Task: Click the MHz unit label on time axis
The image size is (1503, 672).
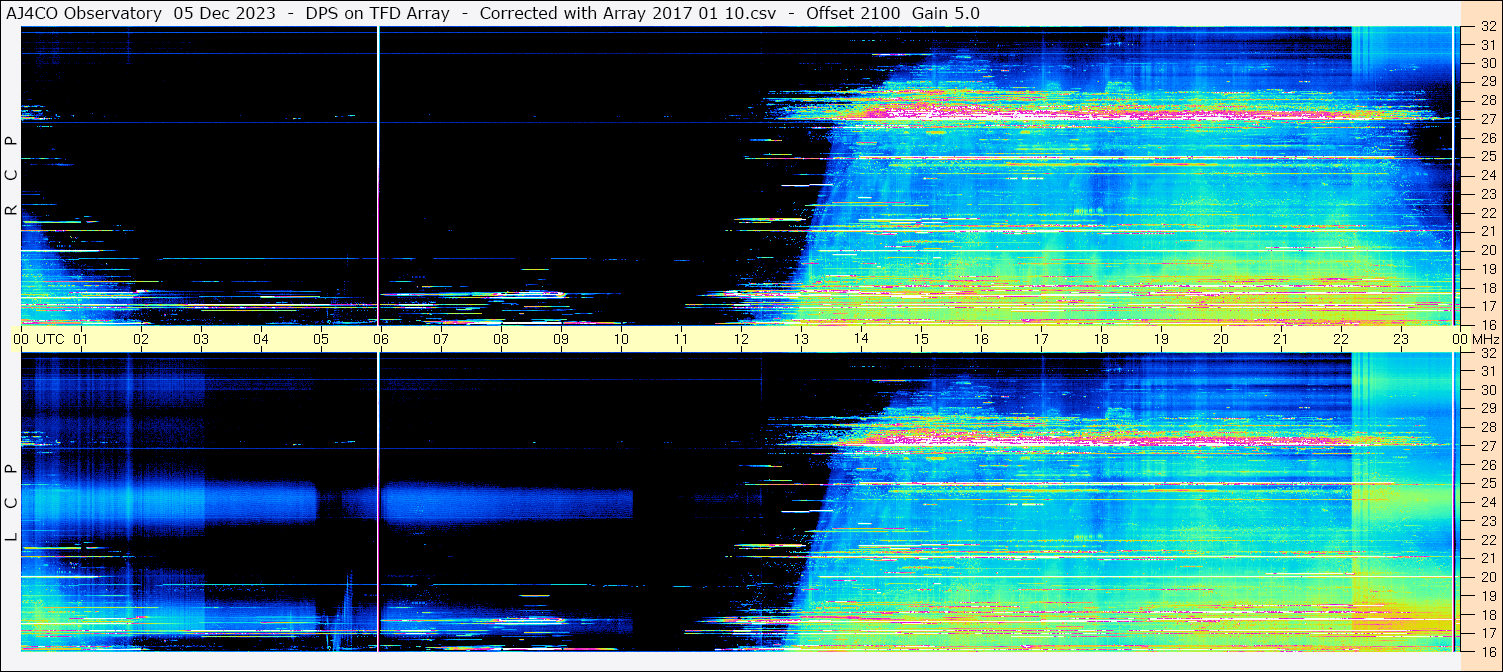Action: [x=1485, y=339]
